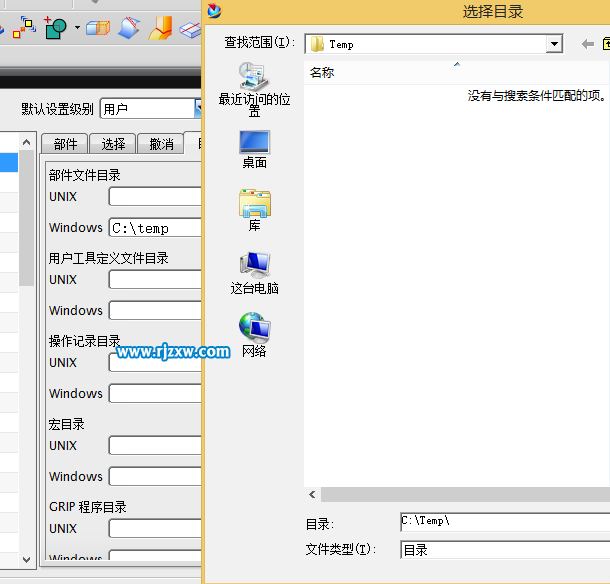This screenshot has height=584, width=610.
Task: Click the 宏目录 Windows input field
Action: pos(155,476)
